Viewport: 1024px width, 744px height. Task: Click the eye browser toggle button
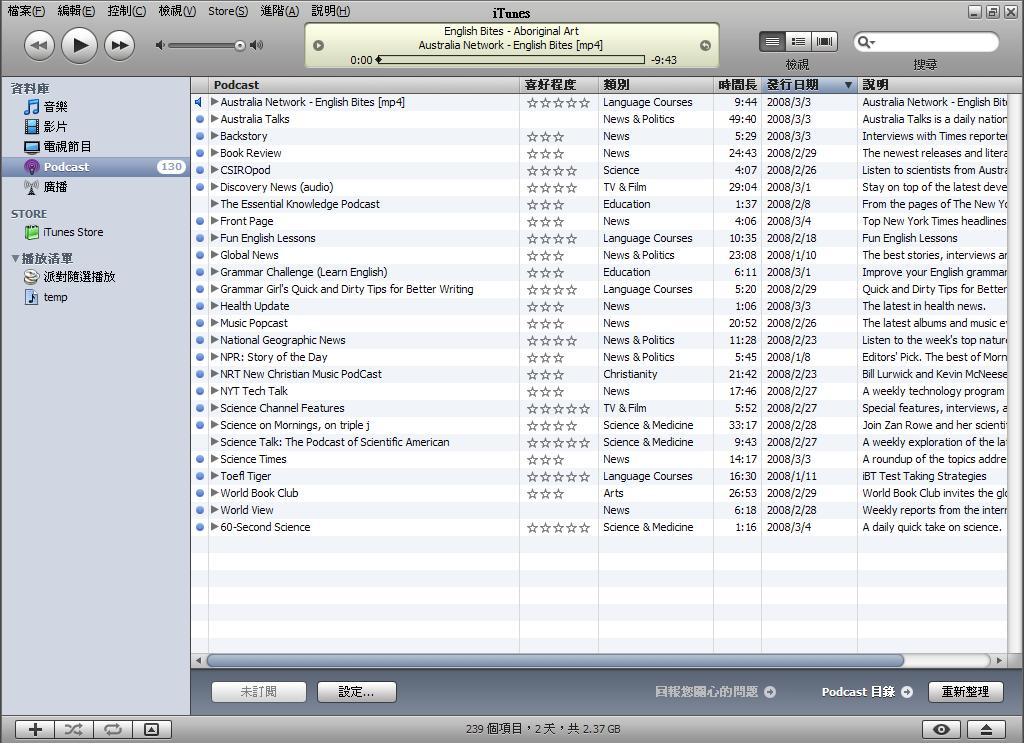click(941, 730)
